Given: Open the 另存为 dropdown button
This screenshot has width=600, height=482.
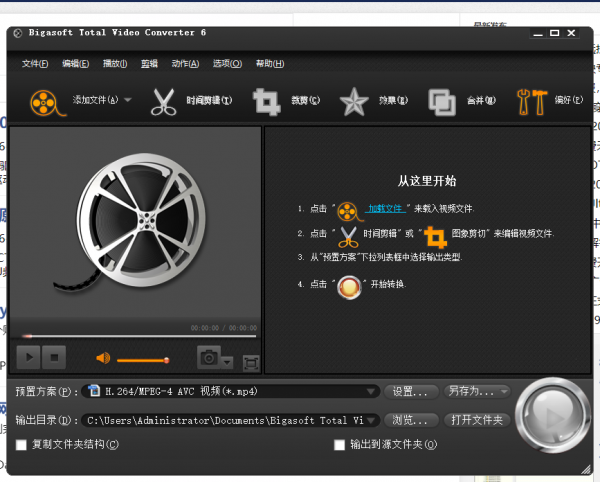Looking at the screenshot, I should click(477, 391).
